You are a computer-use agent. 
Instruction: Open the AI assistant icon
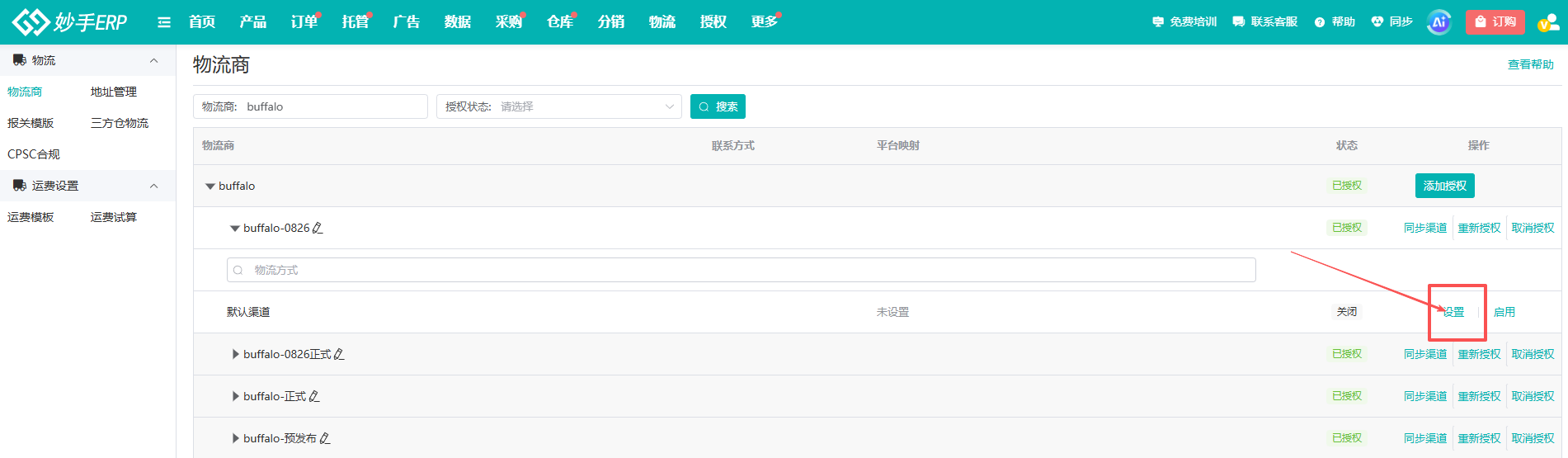pos(1439,22)
